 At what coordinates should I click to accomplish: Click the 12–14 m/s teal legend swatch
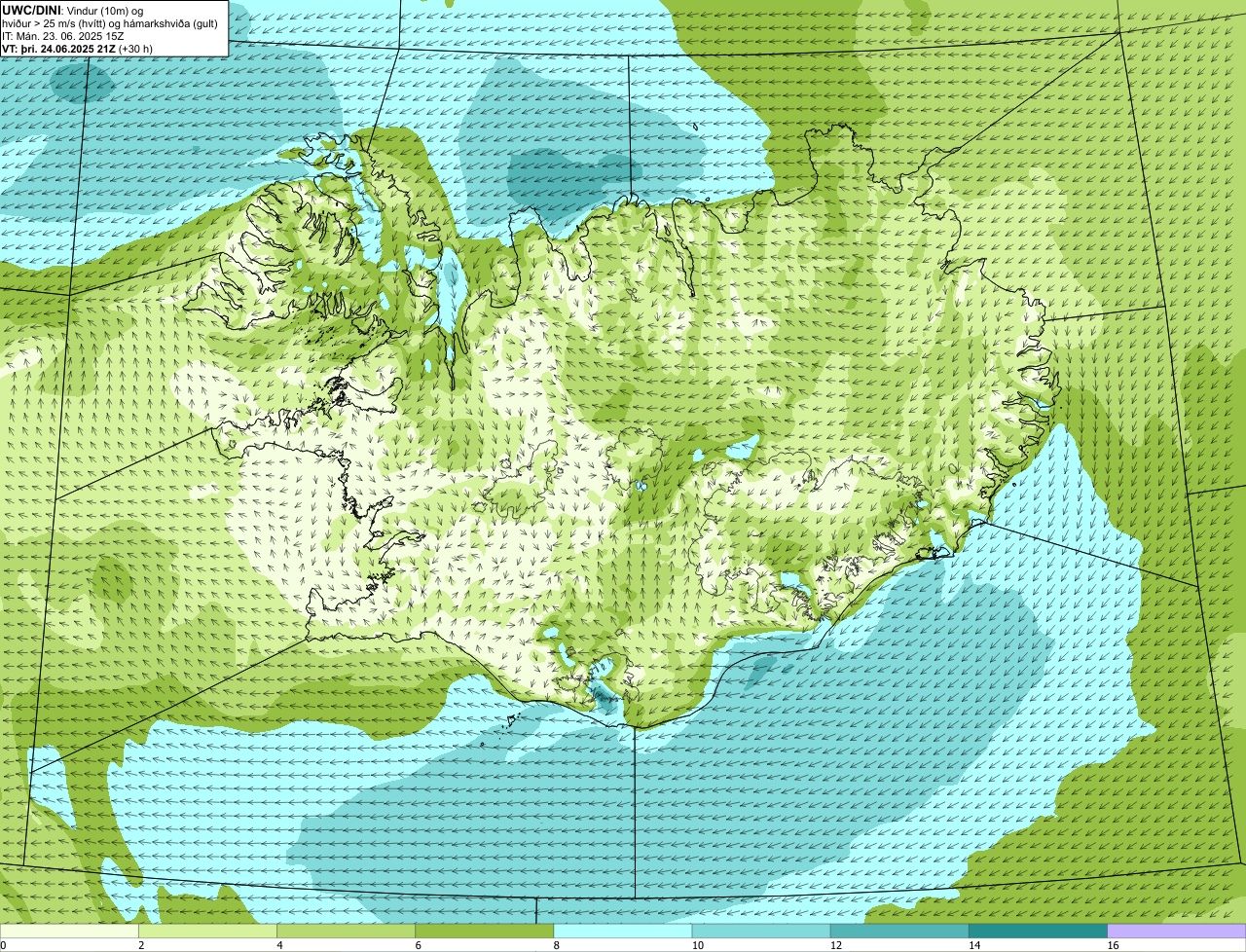tap(899, 931)
